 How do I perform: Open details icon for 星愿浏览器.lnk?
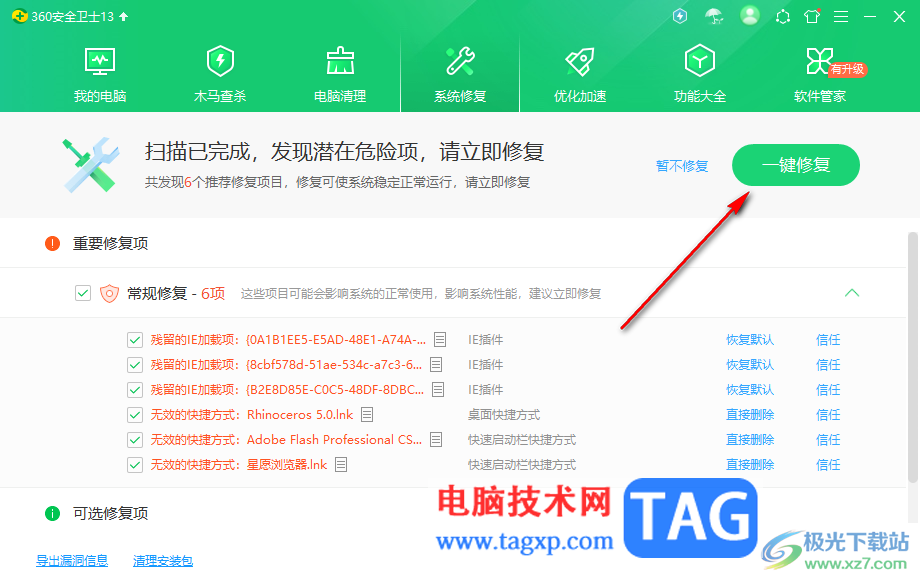[x=341, y=465]
